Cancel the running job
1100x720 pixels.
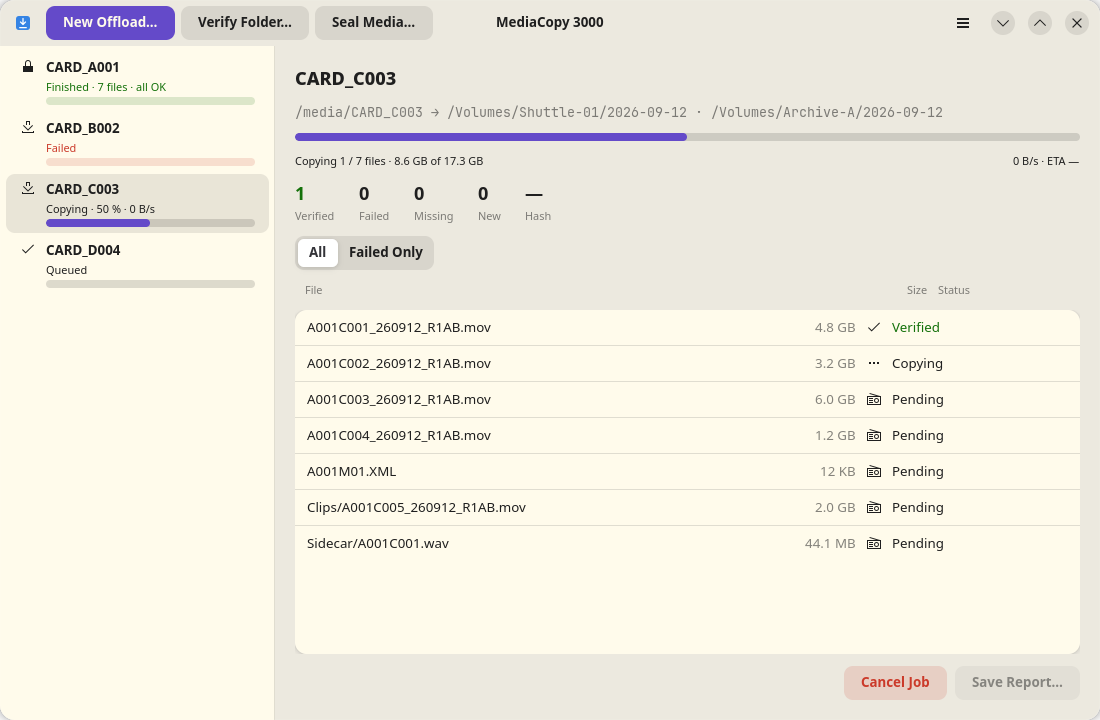[x=895, y=683]
